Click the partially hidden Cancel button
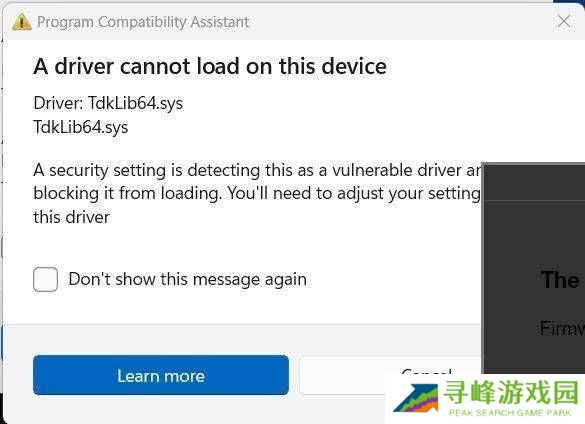This screenshot has width=585, height=424. tap(390, 375)
